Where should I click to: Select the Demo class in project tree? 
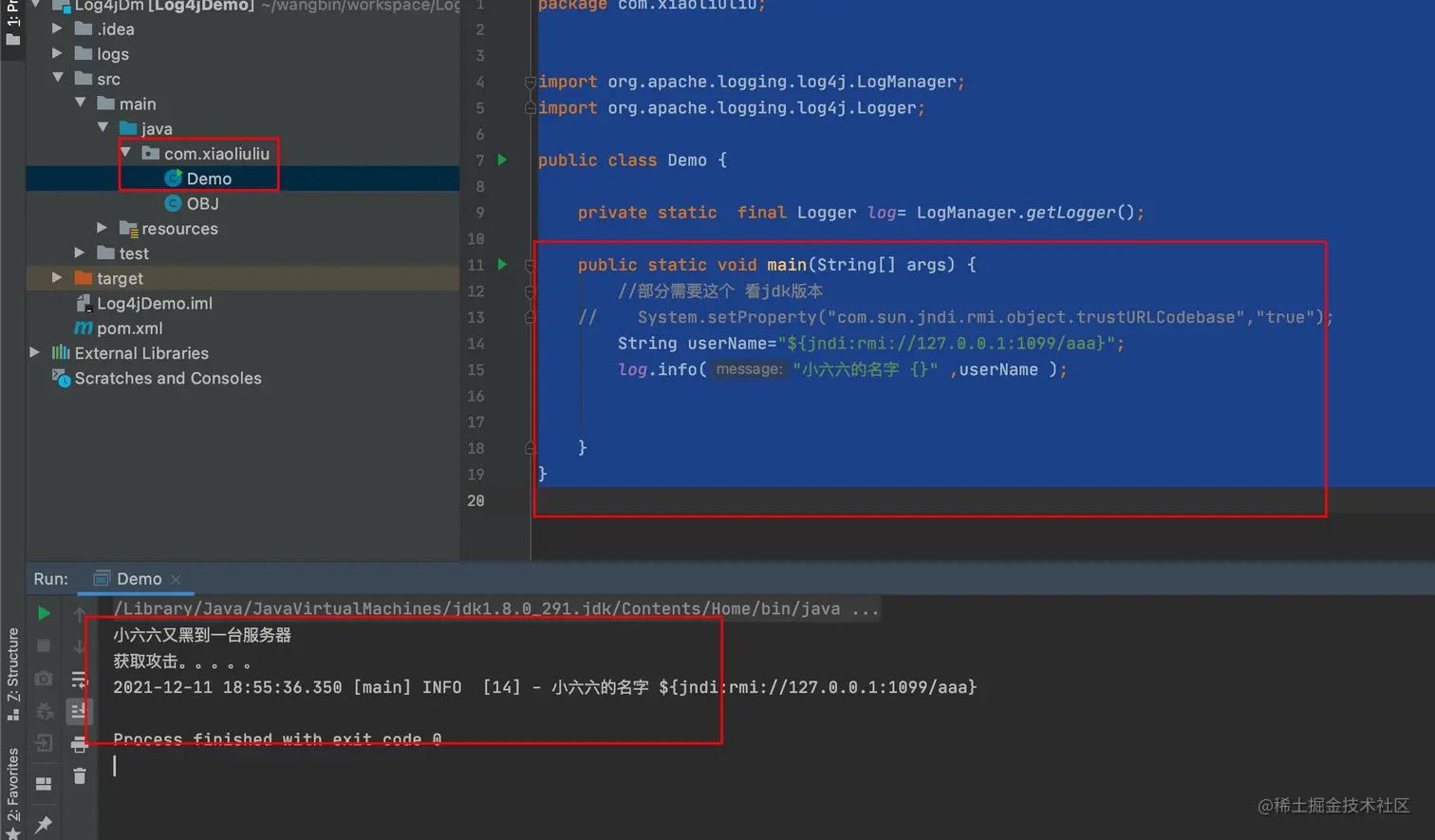tap(209, 178)
